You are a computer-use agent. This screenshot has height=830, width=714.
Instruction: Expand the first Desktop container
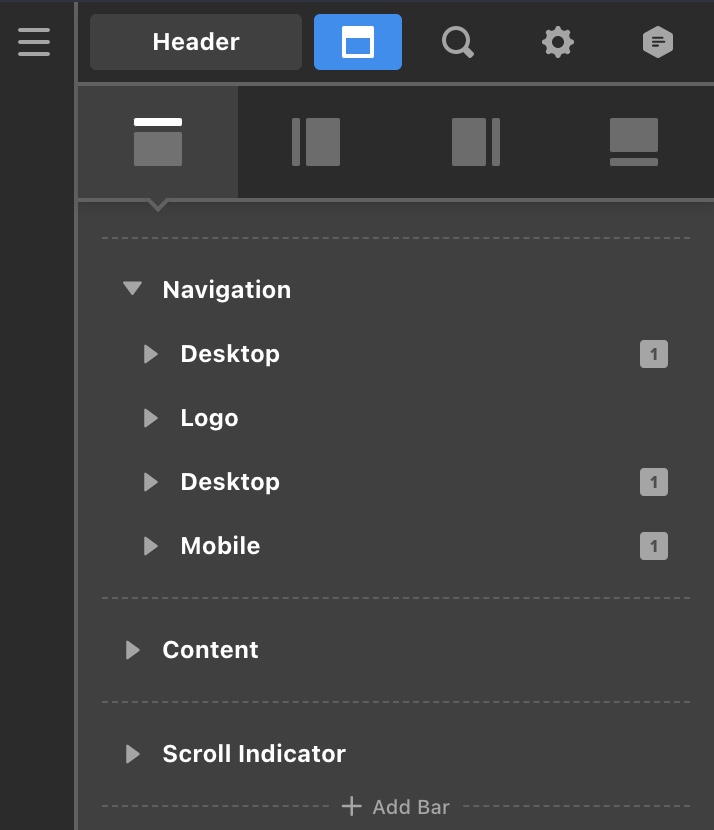coord(151,354)
